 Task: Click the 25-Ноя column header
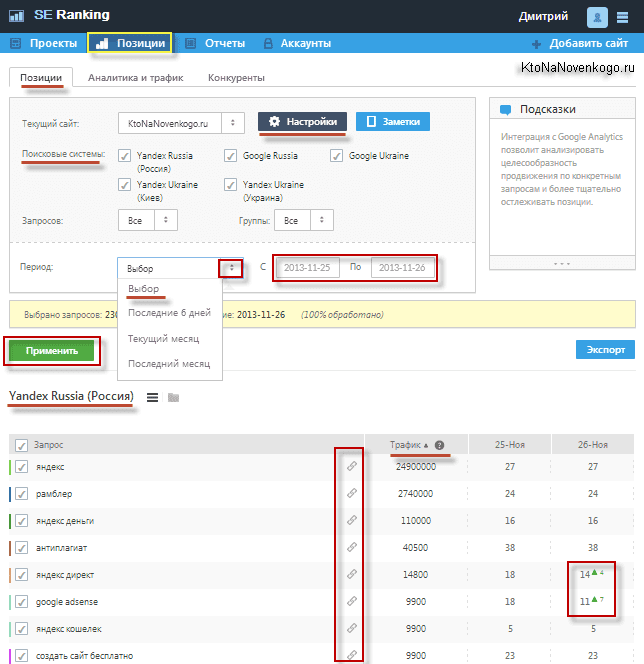pyautogui.click(x=510, y=445)
